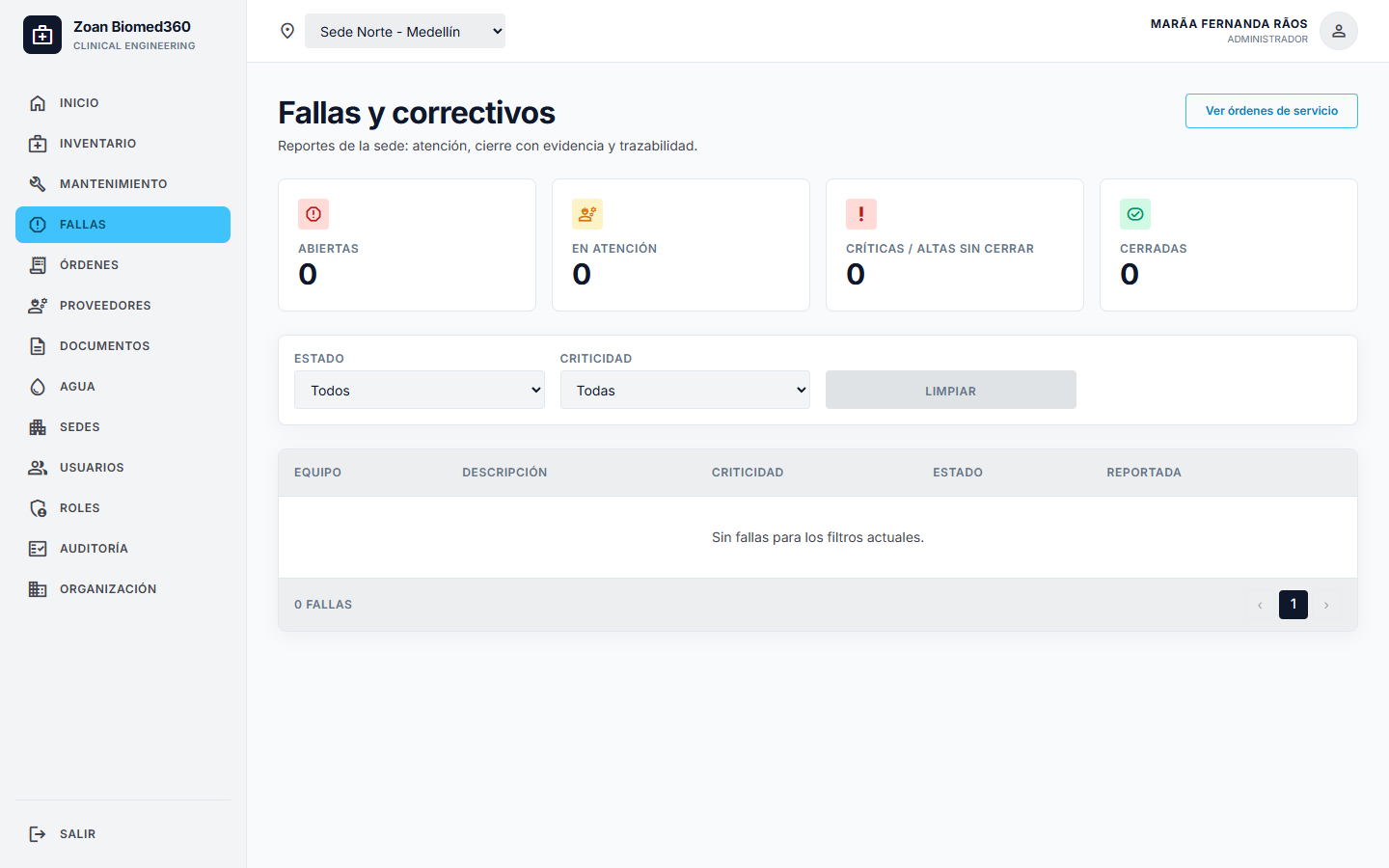This screenshot has width=1389, height=868.
Task: Click the red Abiertas alert icon
Action: [313, 214]
